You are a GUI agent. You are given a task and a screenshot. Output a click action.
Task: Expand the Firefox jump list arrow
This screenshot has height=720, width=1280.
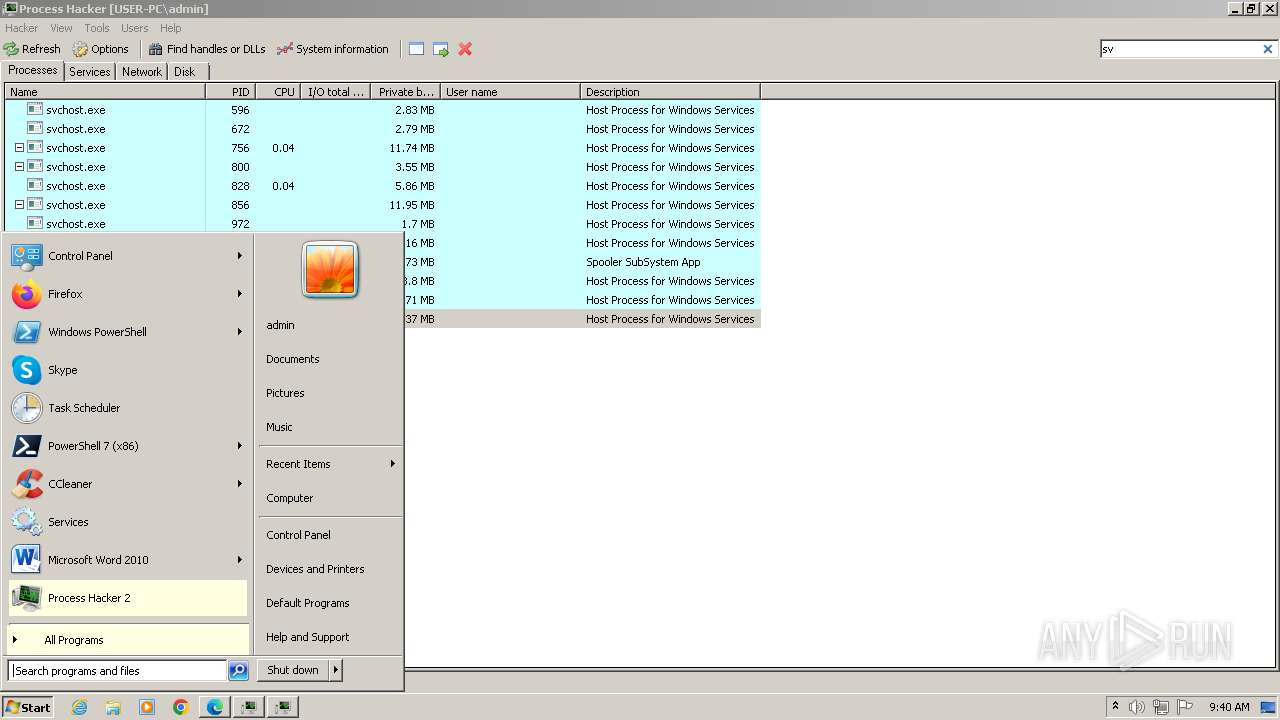pos(240,294)
